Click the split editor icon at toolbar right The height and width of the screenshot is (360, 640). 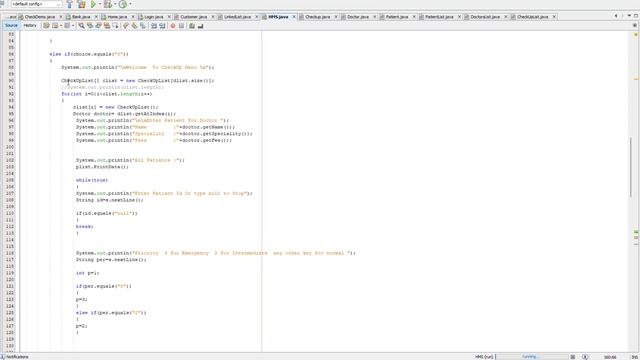635,25
